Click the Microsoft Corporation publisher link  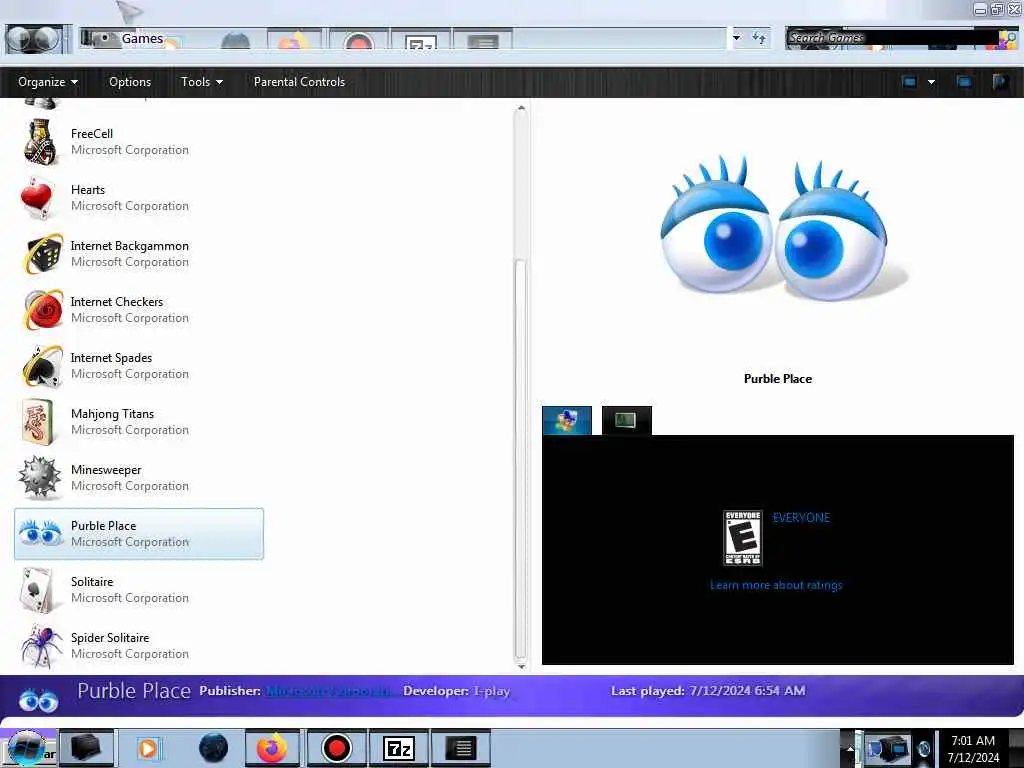click(x=330, y=691)
